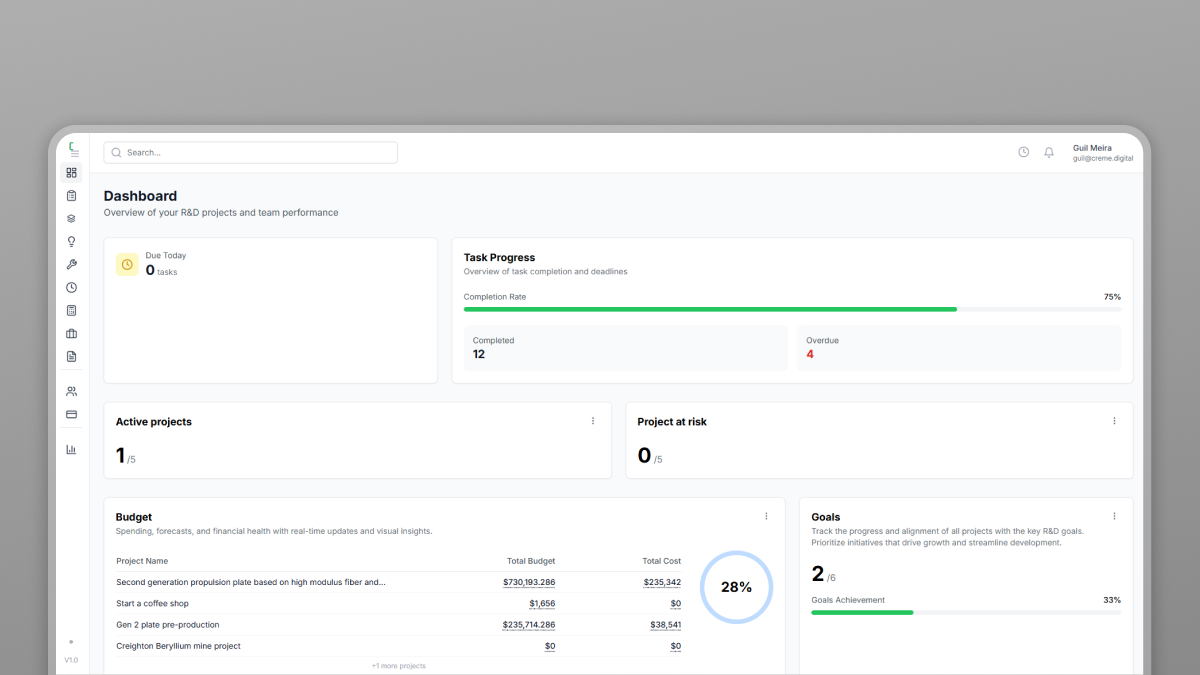The image size is (1200, 675).
Task: Select the stacked layers icon in sidebar
Action: pos(71,219)
